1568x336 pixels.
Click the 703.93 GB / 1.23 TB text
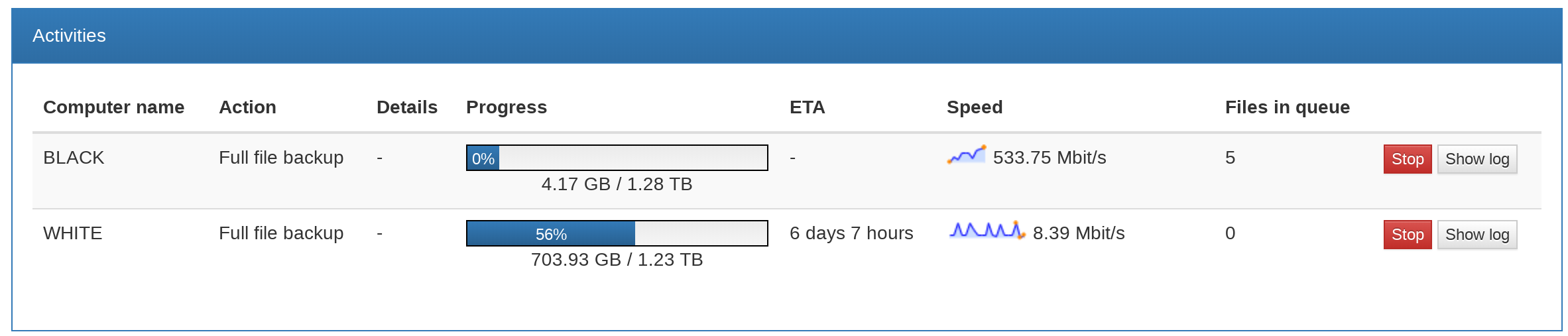coord(617,260)
